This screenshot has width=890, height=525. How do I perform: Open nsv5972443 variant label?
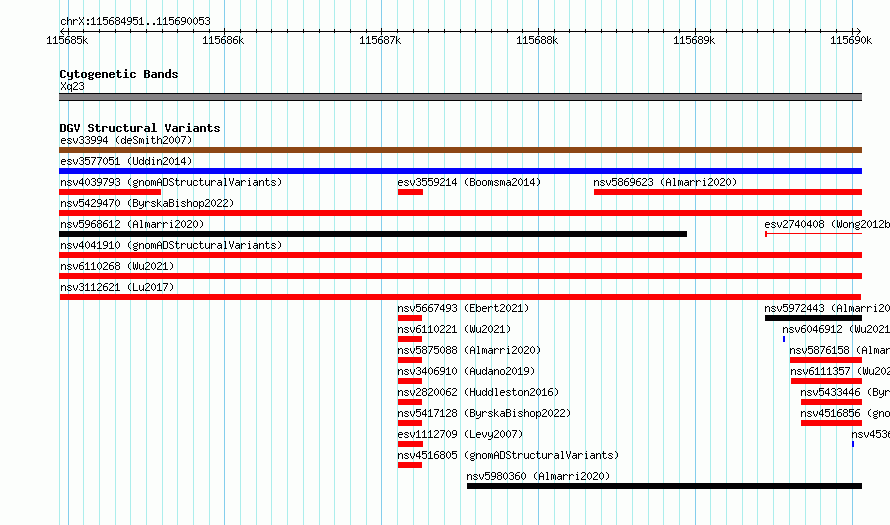click(x=827, y=308)
